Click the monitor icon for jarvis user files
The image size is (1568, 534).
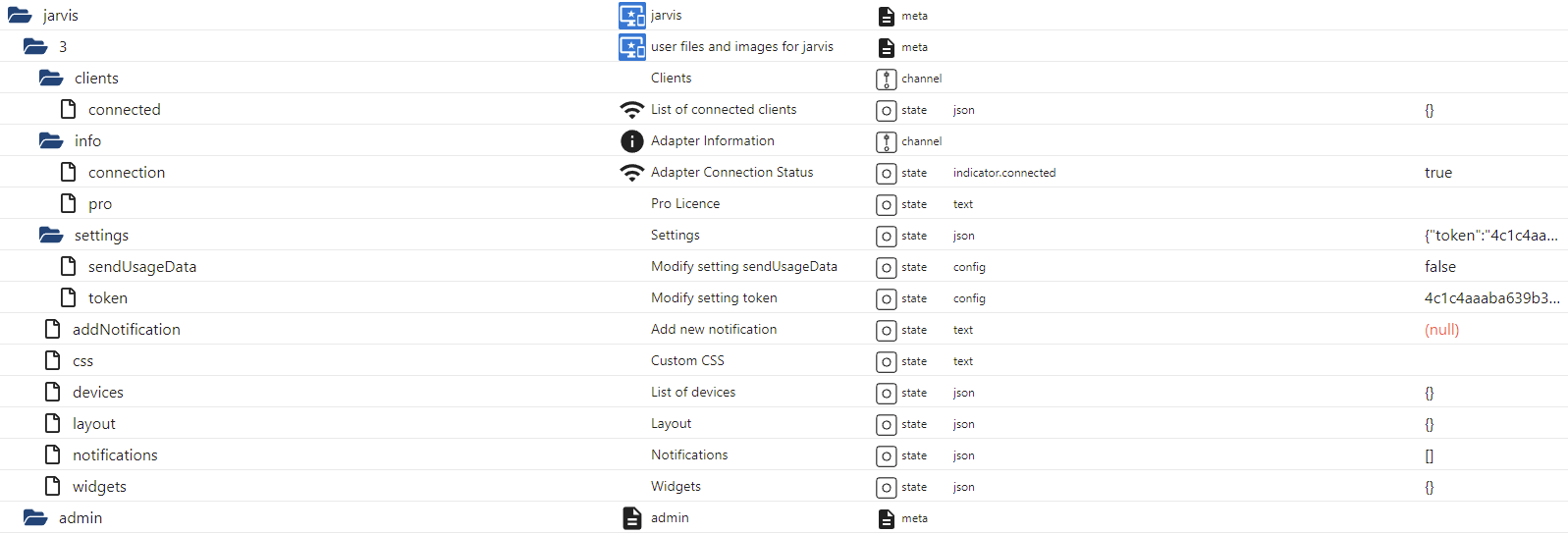(x=631, y=47)
